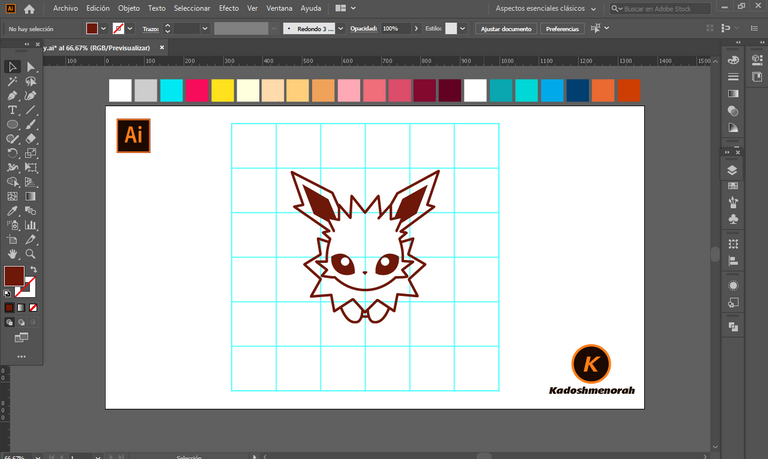Select the Eraser tool

30,139
